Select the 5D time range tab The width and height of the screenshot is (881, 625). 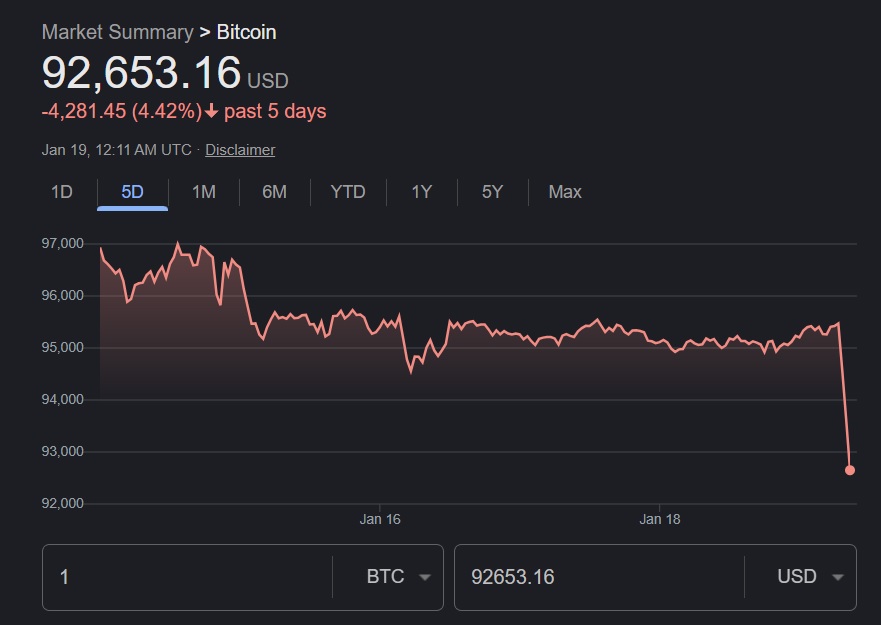coord(133,192)
